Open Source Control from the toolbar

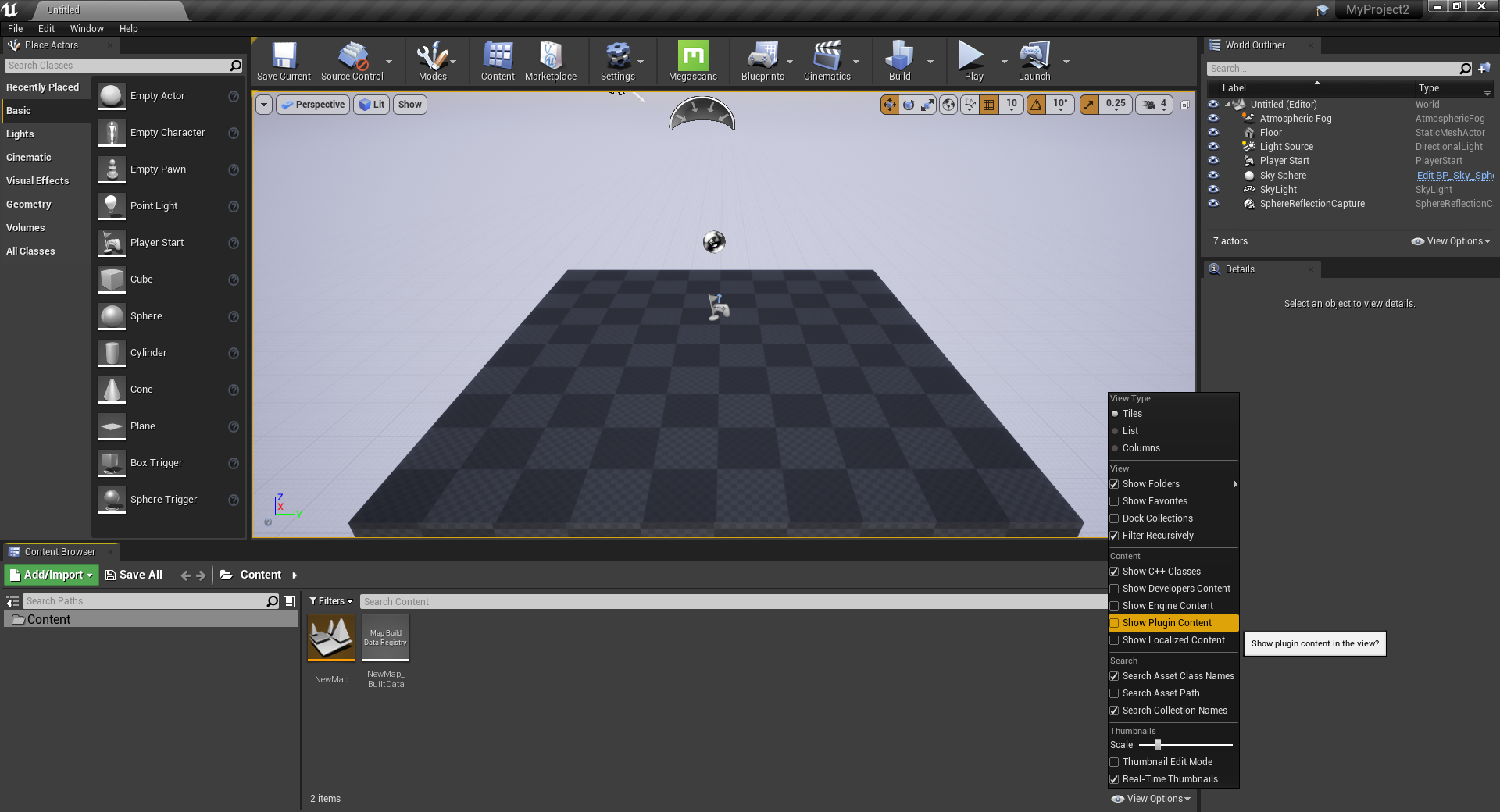pos(352,61)
